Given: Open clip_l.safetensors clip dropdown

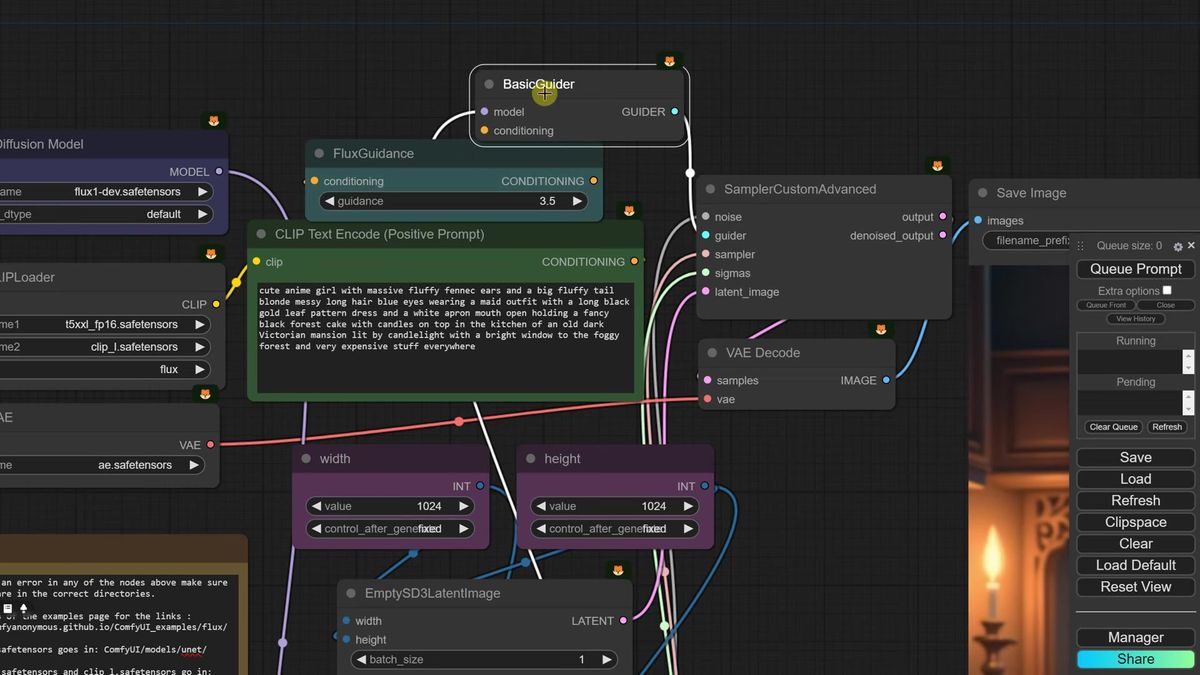Looking at the screenshot, I should 104,347.
